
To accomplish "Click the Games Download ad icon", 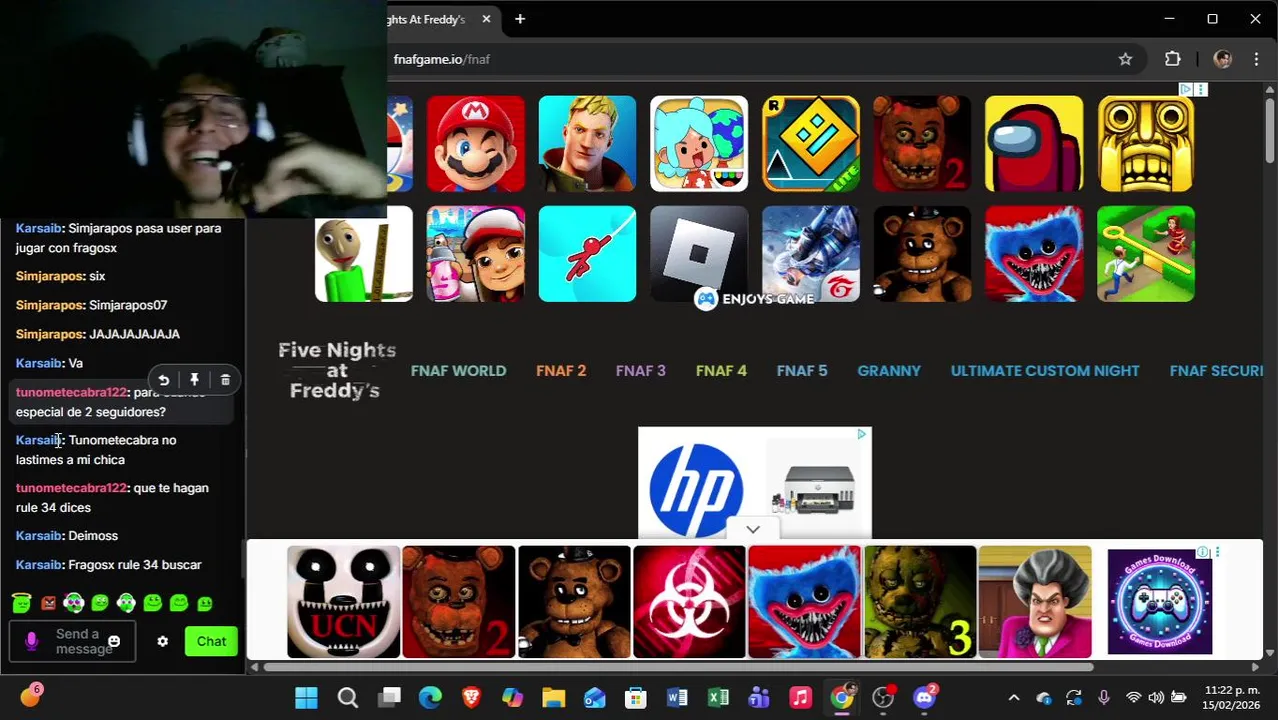I will click(1160, 602).
